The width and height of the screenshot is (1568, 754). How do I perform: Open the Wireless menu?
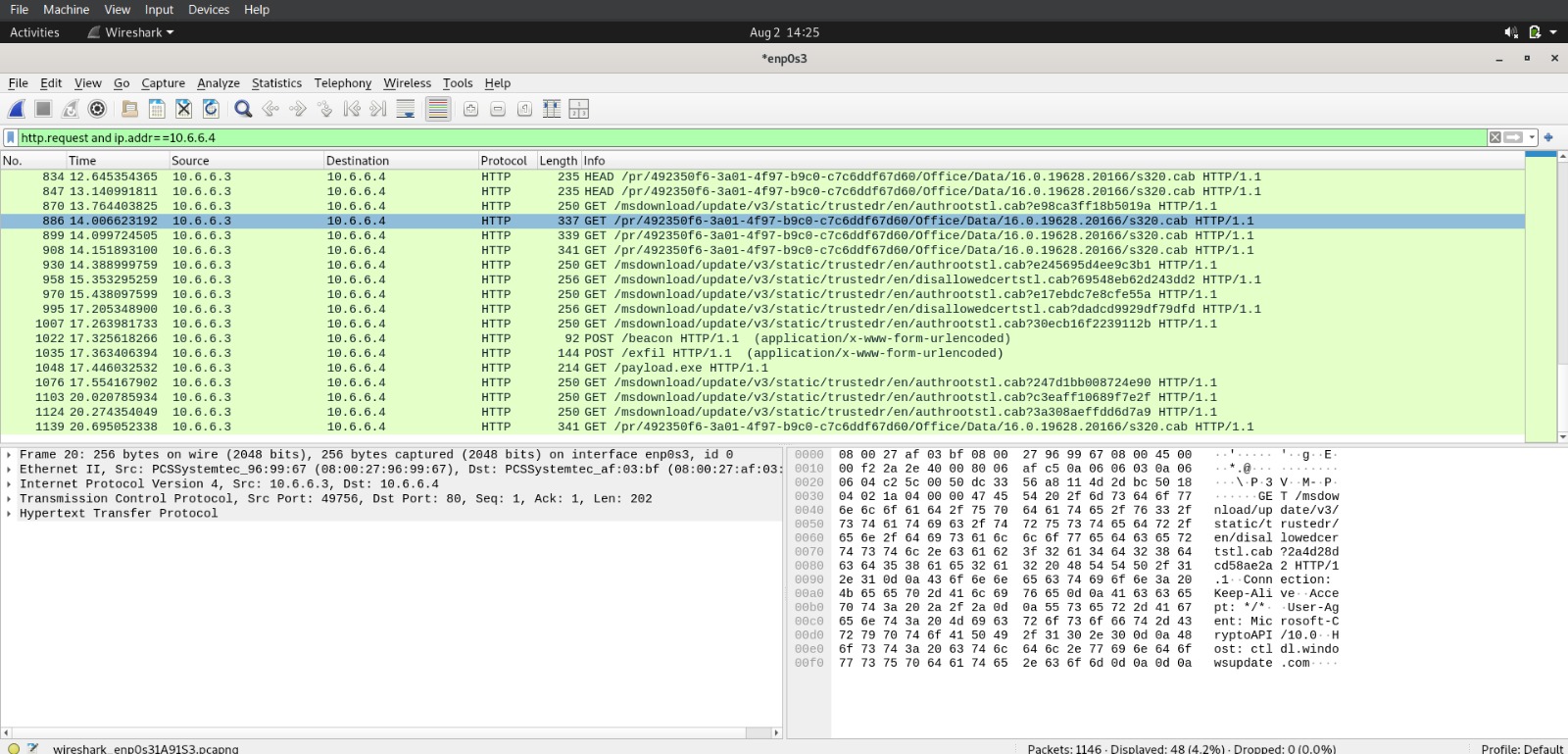407,83
